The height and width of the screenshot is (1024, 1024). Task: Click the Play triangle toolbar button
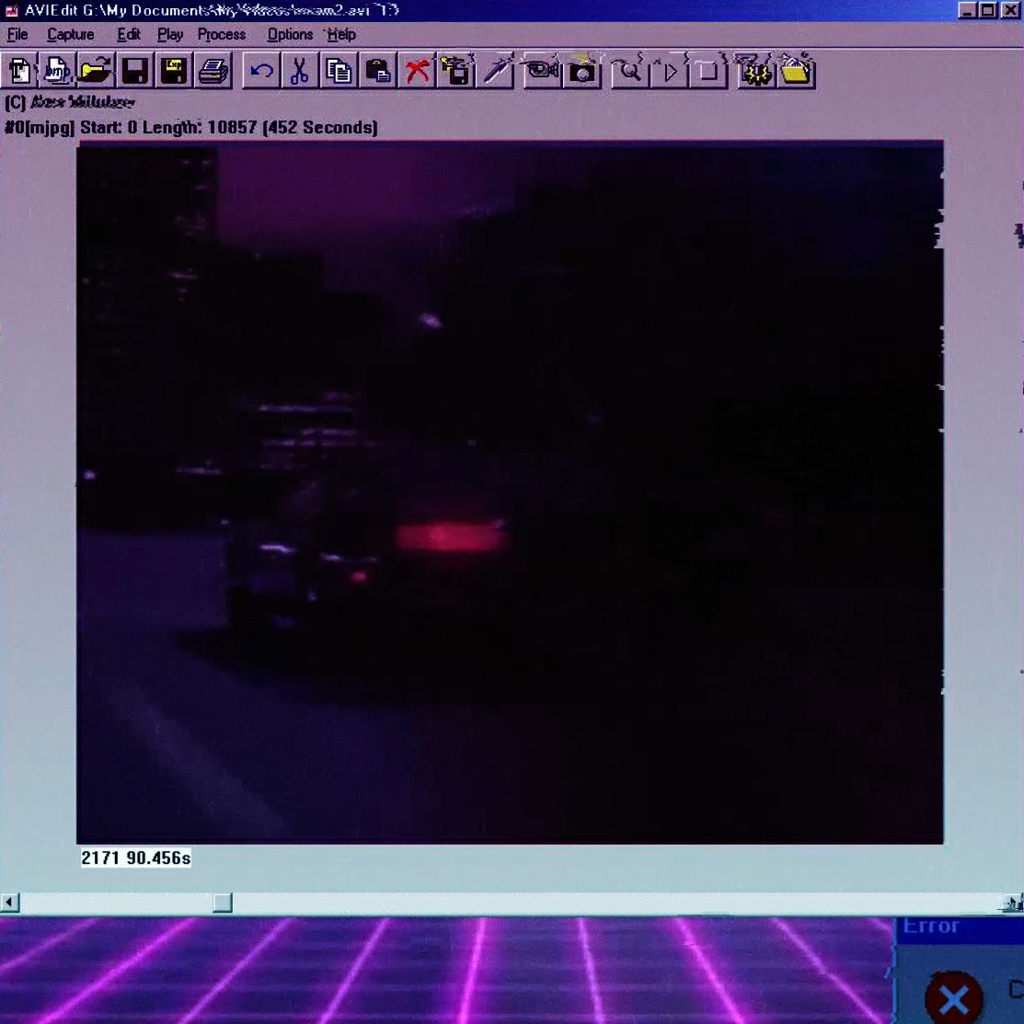click(669, 71)
